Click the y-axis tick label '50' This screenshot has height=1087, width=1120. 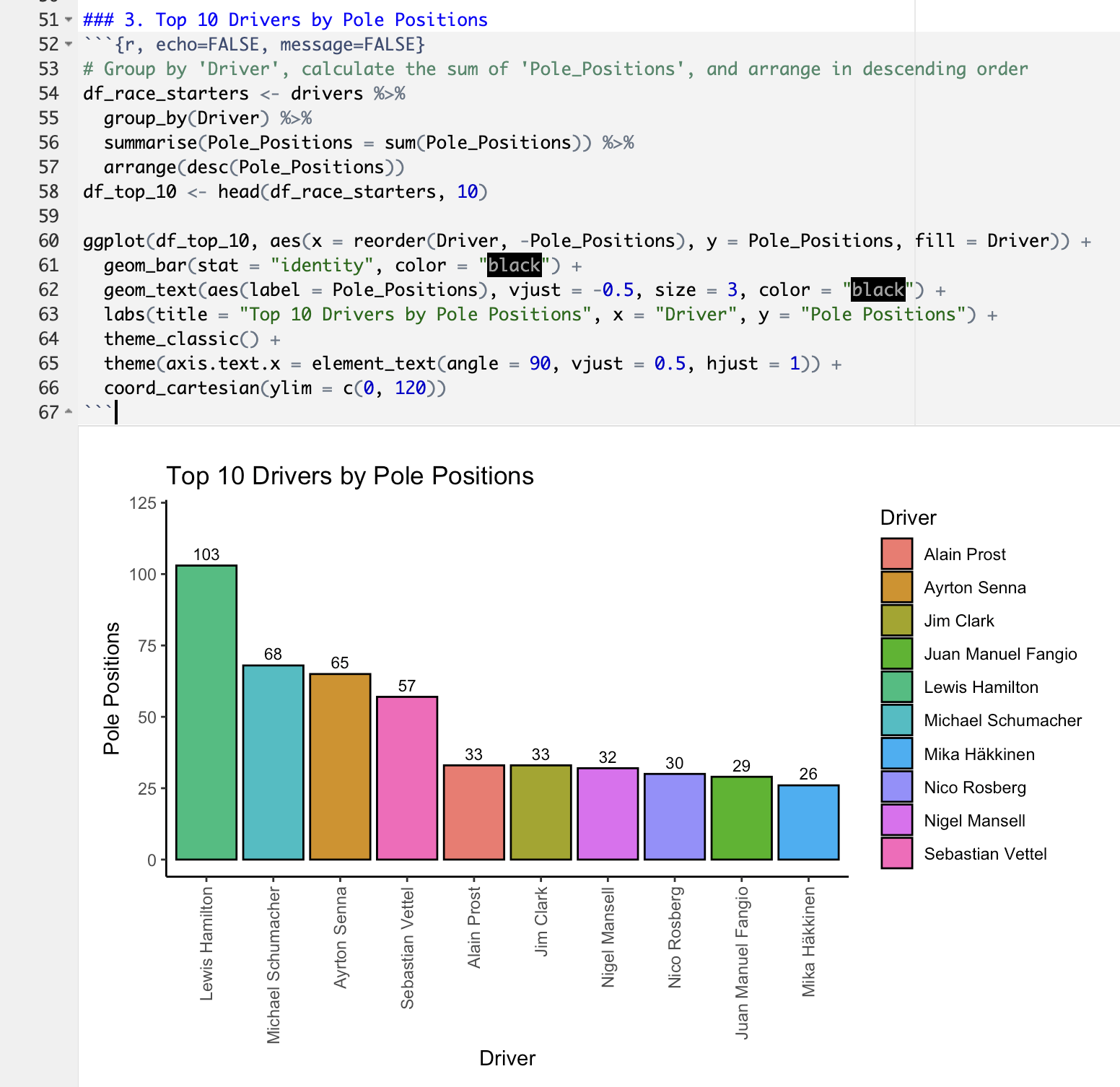[147, 717]
